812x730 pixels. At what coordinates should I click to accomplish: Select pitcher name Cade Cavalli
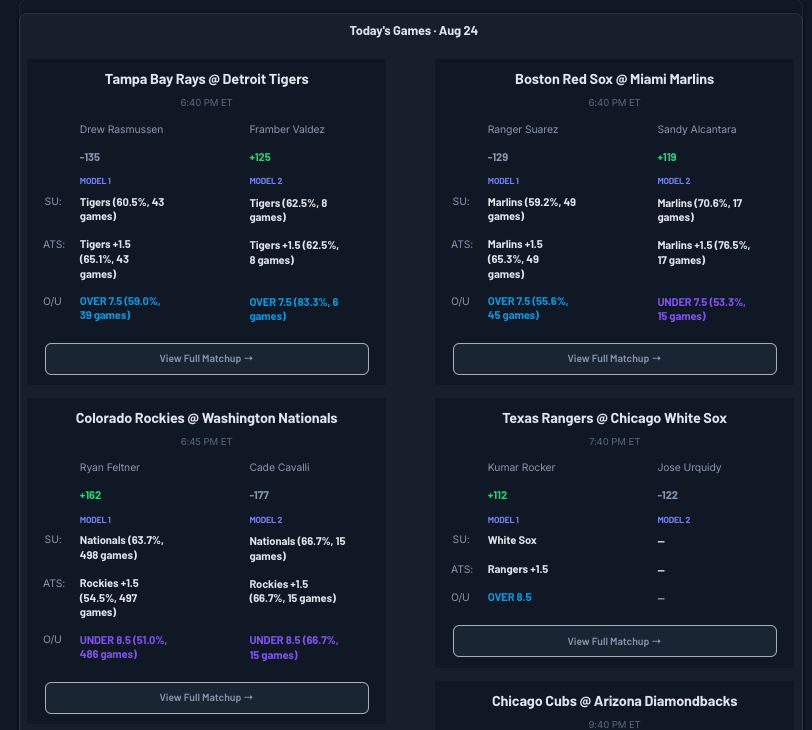pos(280,468)
